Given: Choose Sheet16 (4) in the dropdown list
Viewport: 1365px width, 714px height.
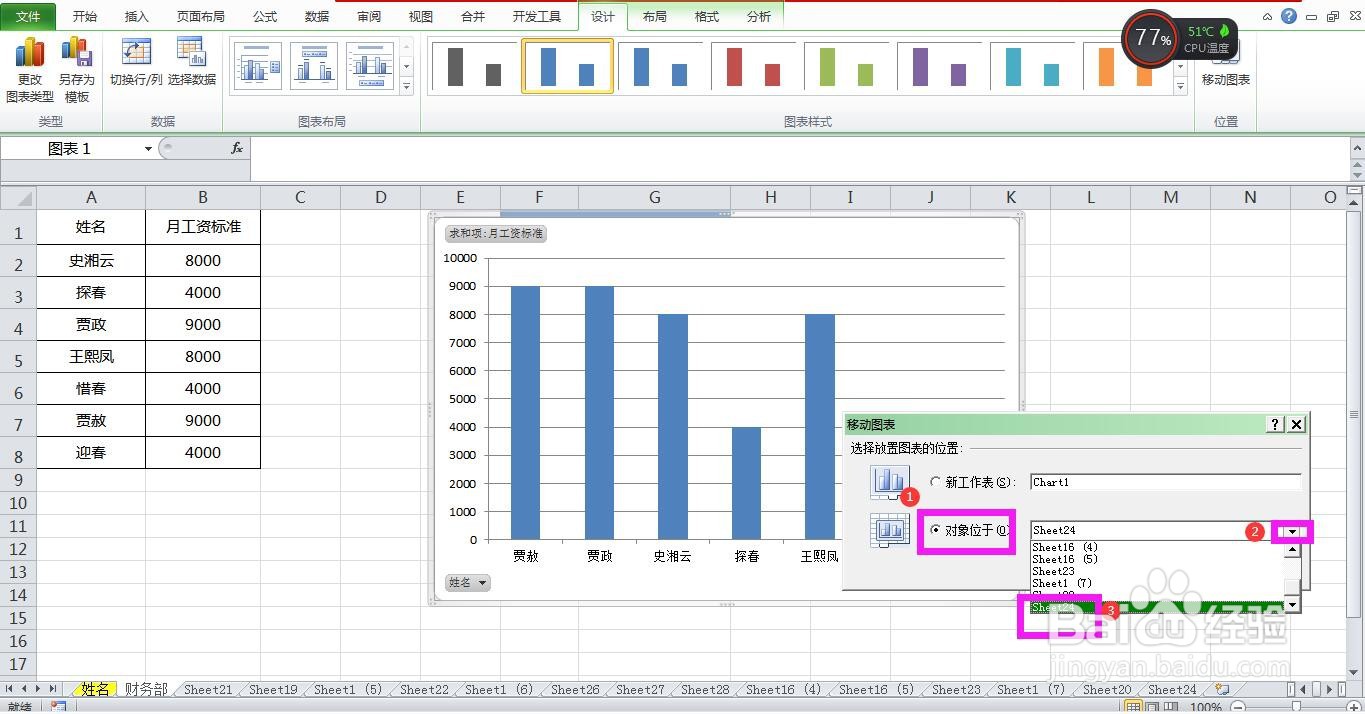Looking at the screenshot, I should coord(1065,547).
